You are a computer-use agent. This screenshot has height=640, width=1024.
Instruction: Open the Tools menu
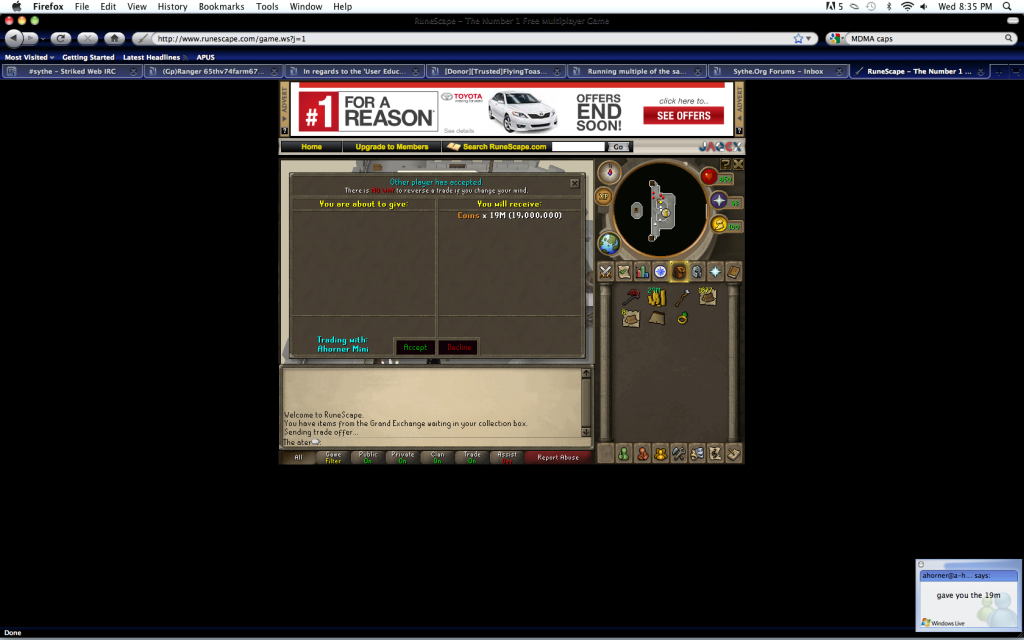pyautogui.click(x=267, y=7)
